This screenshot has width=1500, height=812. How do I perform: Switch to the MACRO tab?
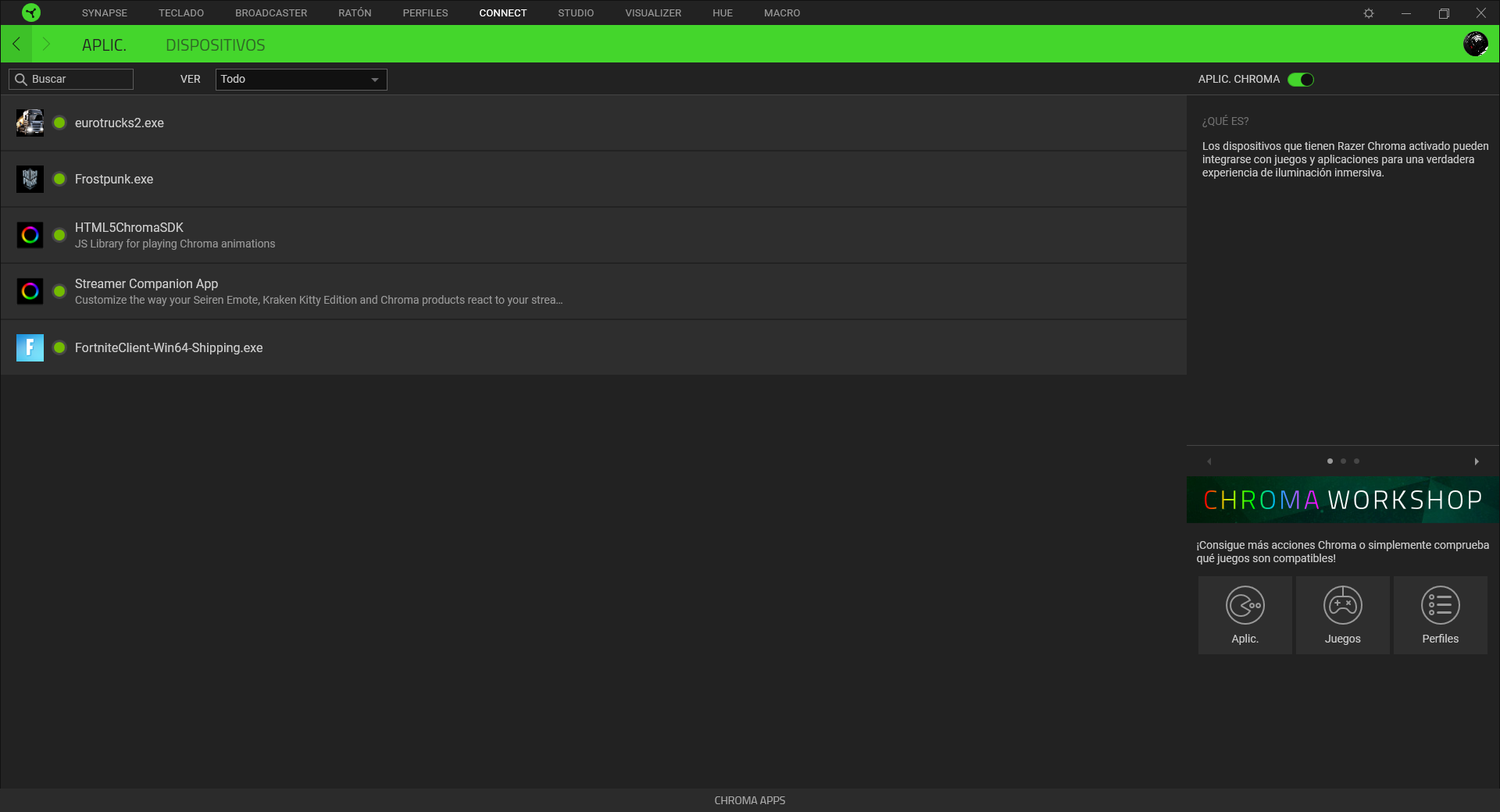coord(782,13)
